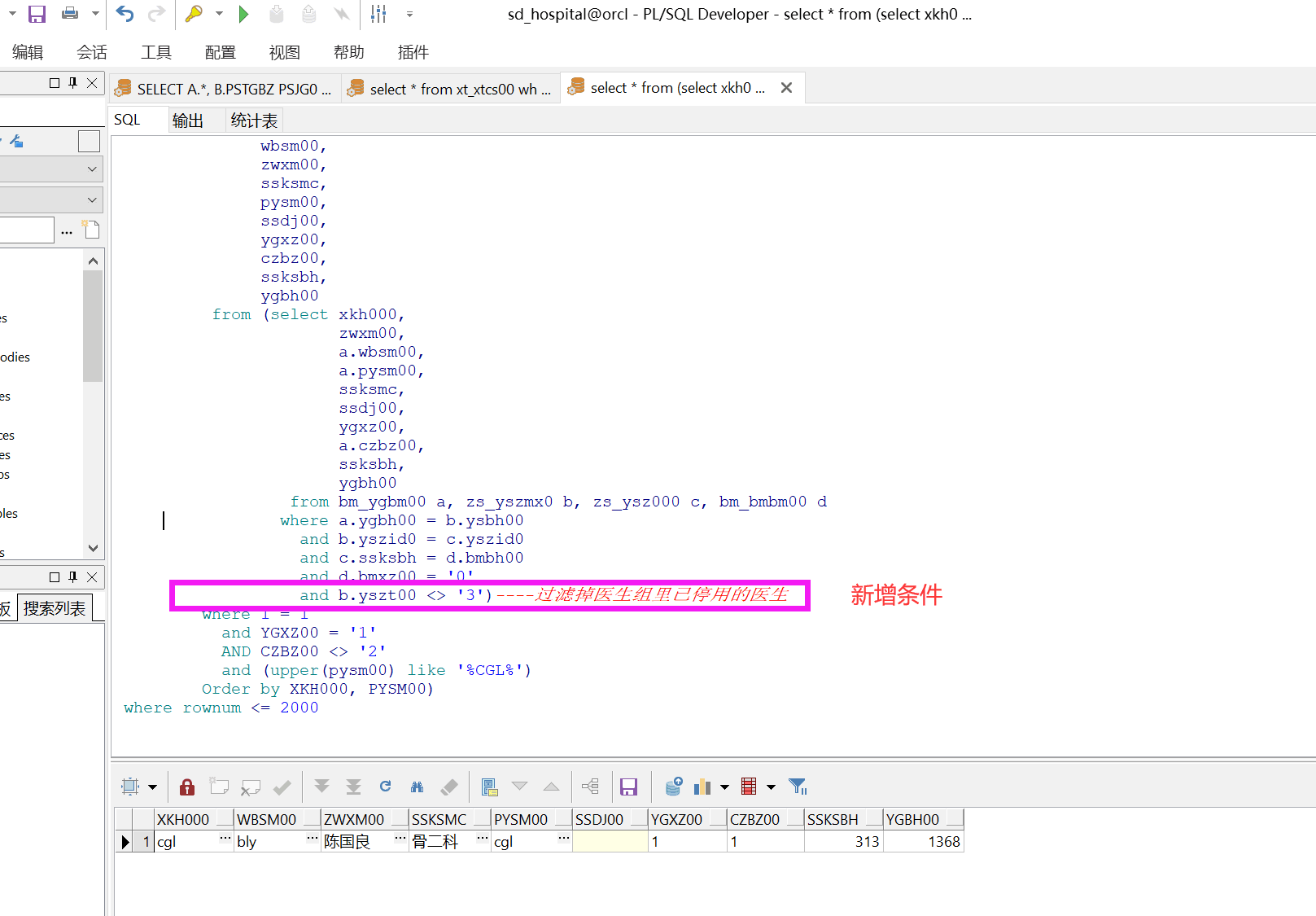
Task: Open dropdown arrow beside the bar chart icon
Action: (x=724, y=787)
